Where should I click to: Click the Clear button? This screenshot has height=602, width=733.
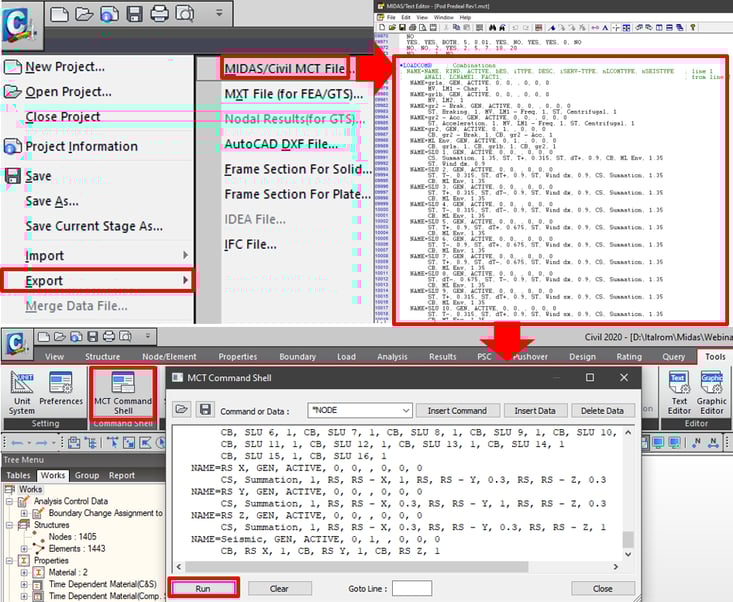(x=279, y=588)
